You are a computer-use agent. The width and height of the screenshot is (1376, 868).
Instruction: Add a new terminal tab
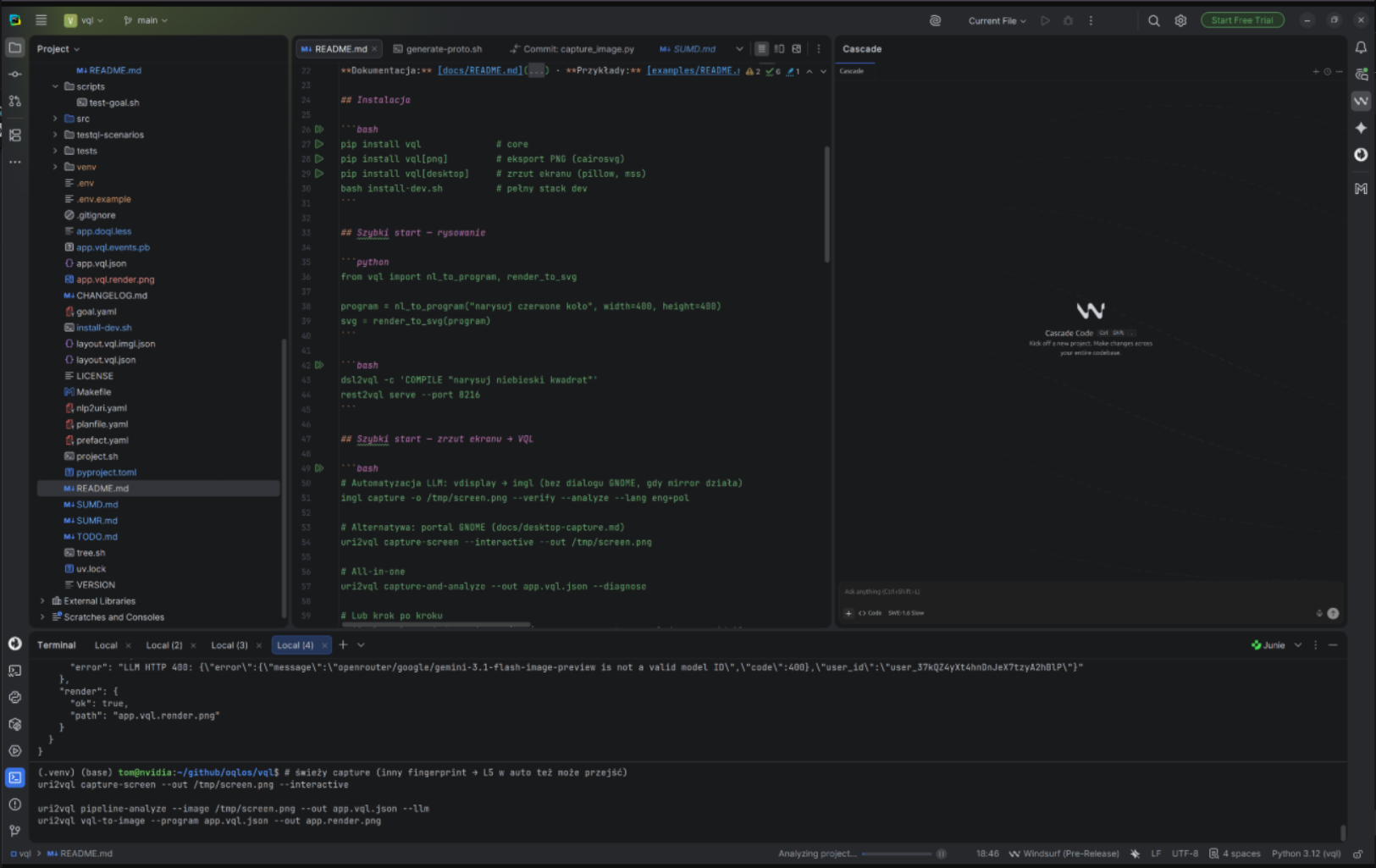pyautogui.click(x=343, y=645)
